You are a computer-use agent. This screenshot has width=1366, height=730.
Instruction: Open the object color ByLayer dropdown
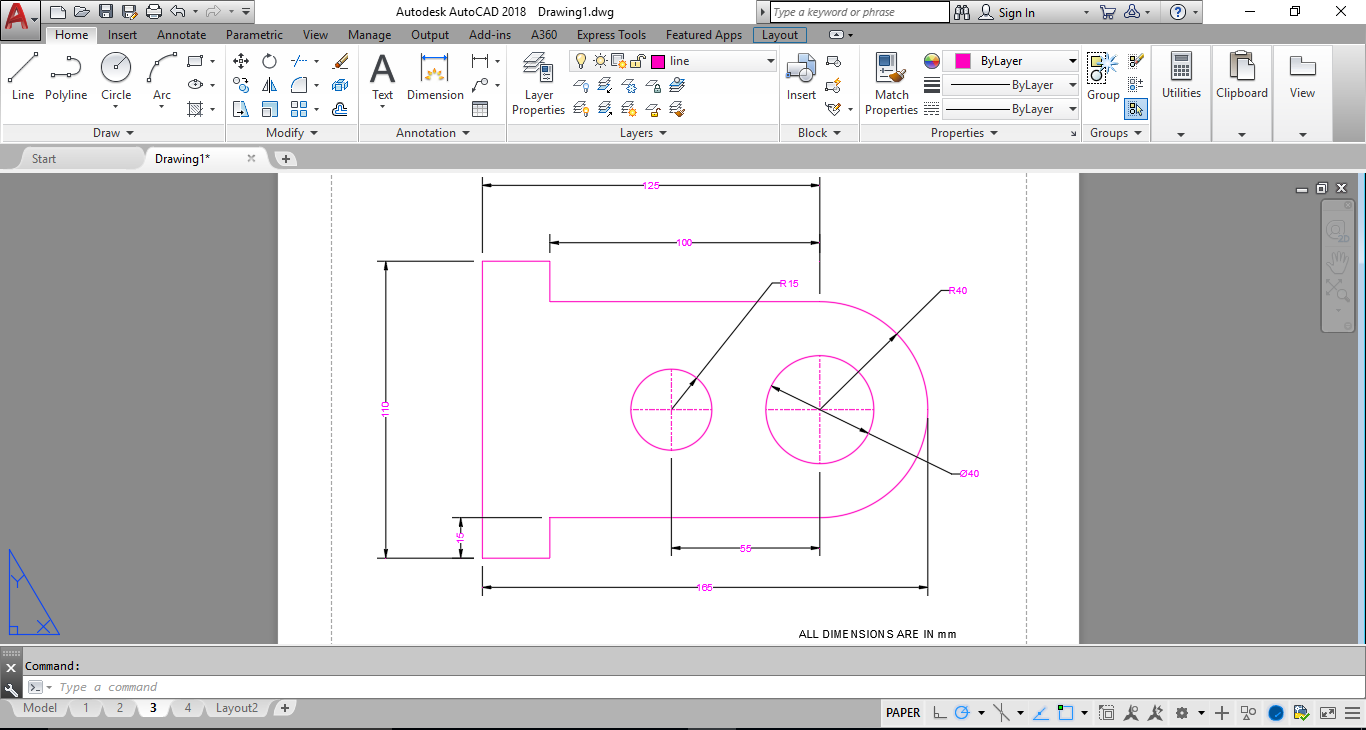point(1010,61)
